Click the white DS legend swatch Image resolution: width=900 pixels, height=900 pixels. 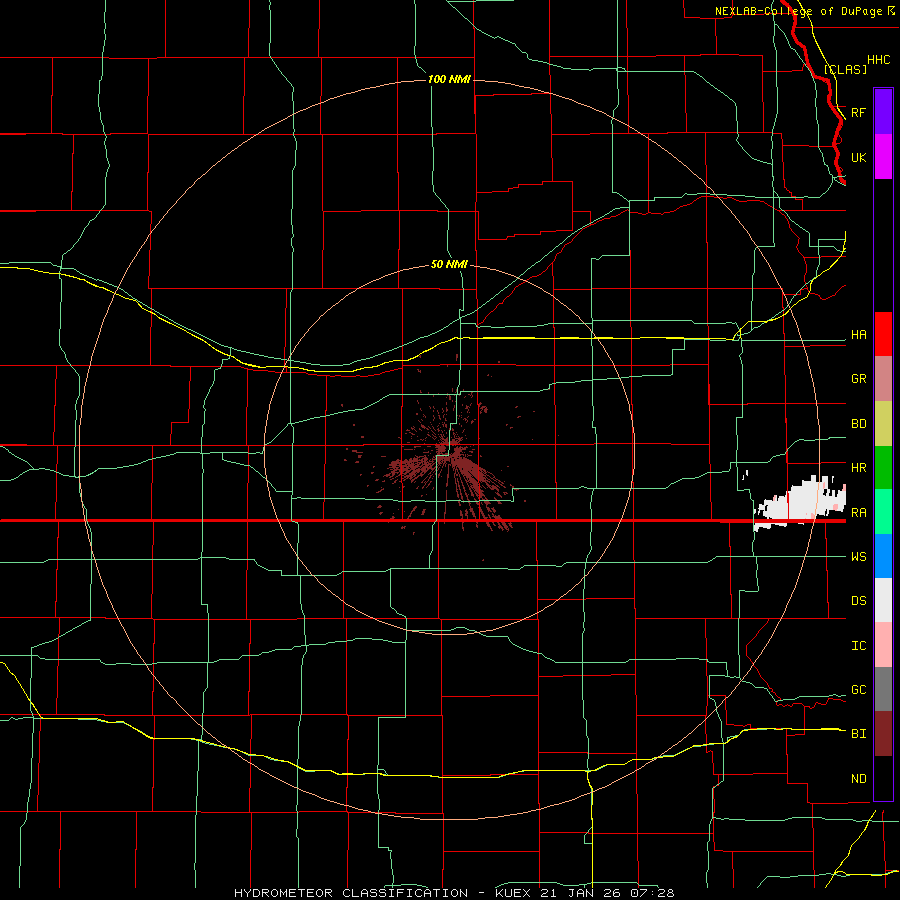click(883, 600)
